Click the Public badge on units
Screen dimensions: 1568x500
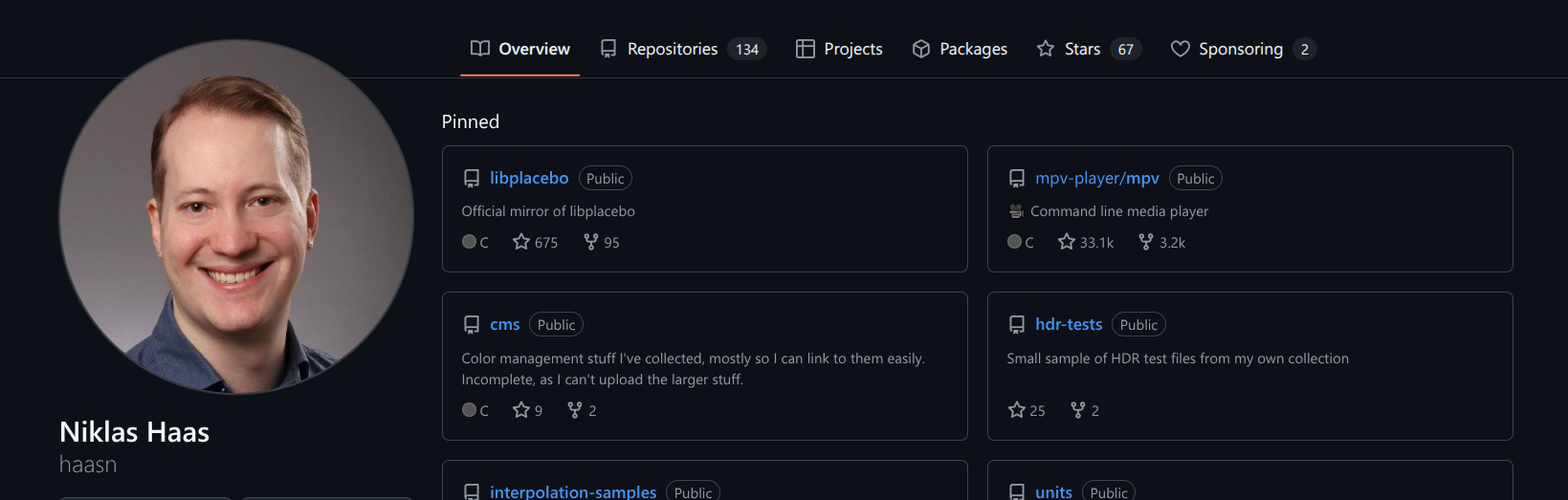[1109, 491]
